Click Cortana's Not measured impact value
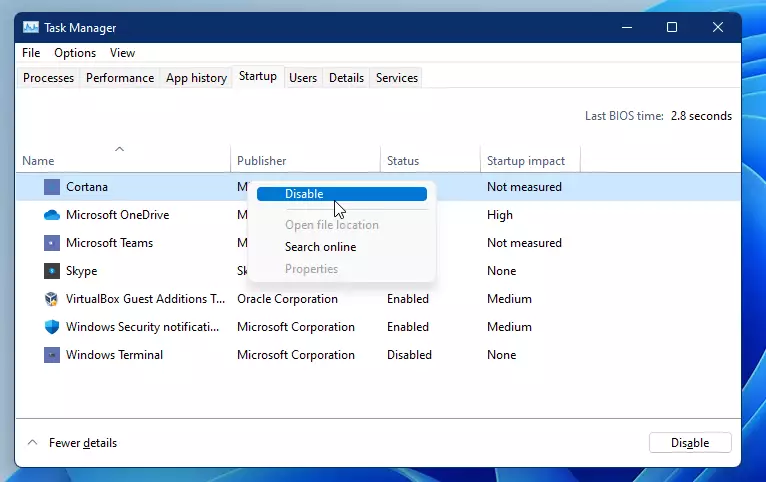The width and height of the screenshot is (766, 482). pos(524,187)
